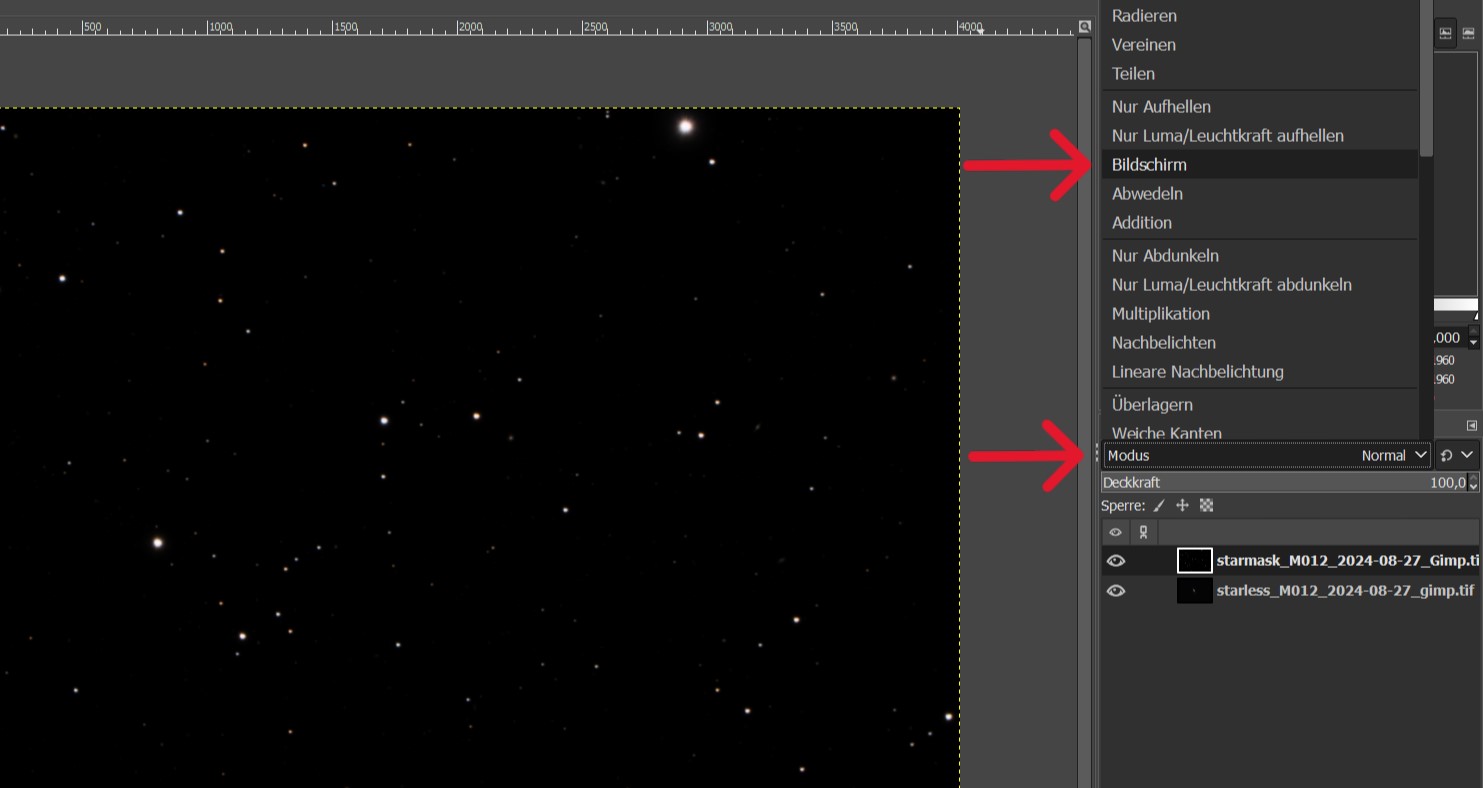Open the Modus dropdown showing Normal
The image size is (1483, 788).
[1267, 455]
